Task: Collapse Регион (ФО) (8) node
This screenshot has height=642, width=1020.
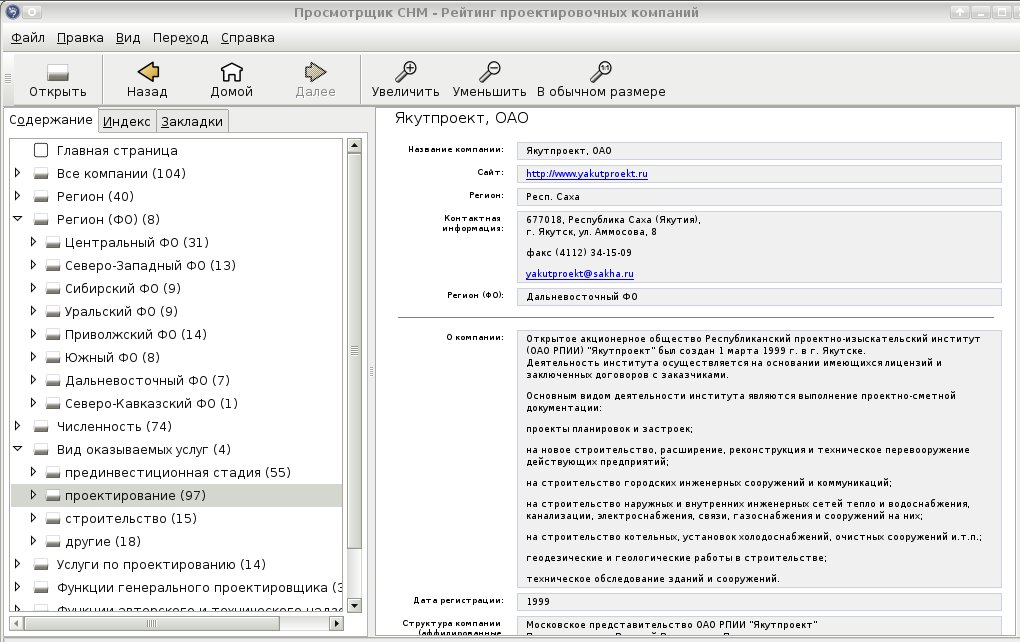Action: tap(18, 219)
